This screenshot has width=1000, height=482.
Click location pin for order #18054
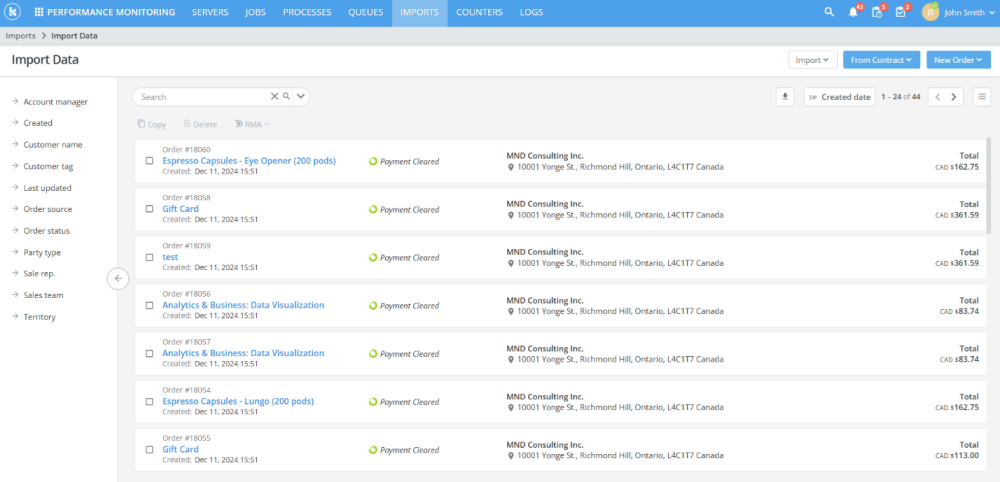point(510,407)
